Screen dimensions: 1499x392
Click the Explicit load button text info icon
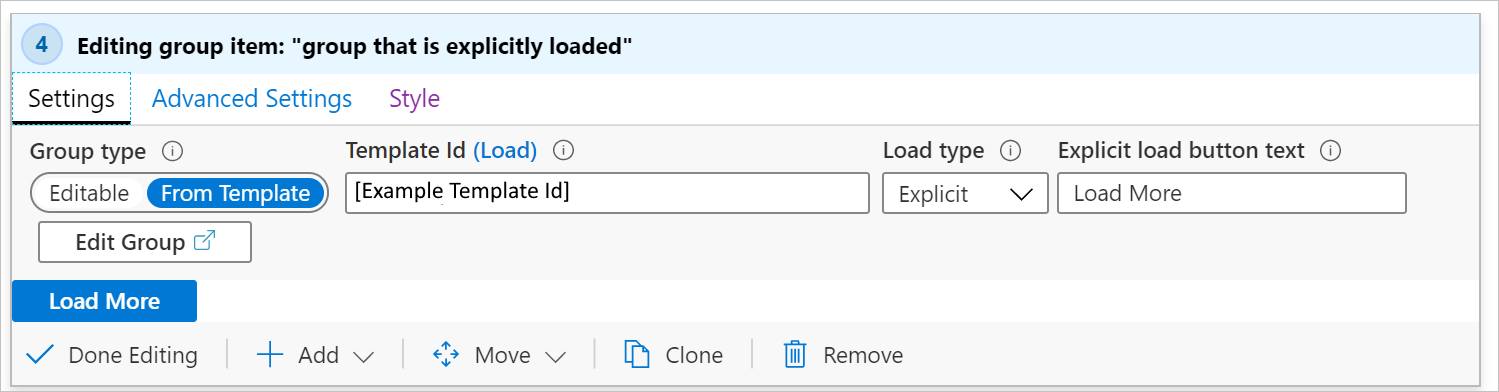coord(1330,151)
